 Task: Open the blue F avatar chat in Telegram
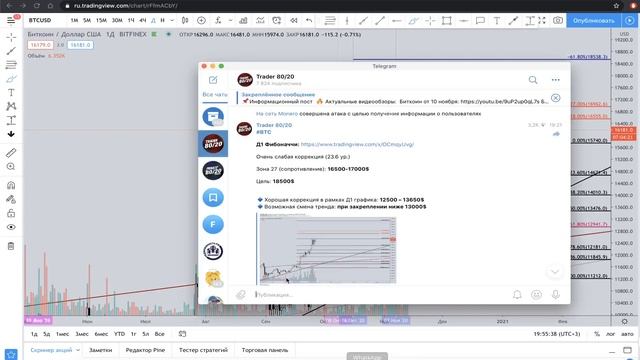(213, 224)
